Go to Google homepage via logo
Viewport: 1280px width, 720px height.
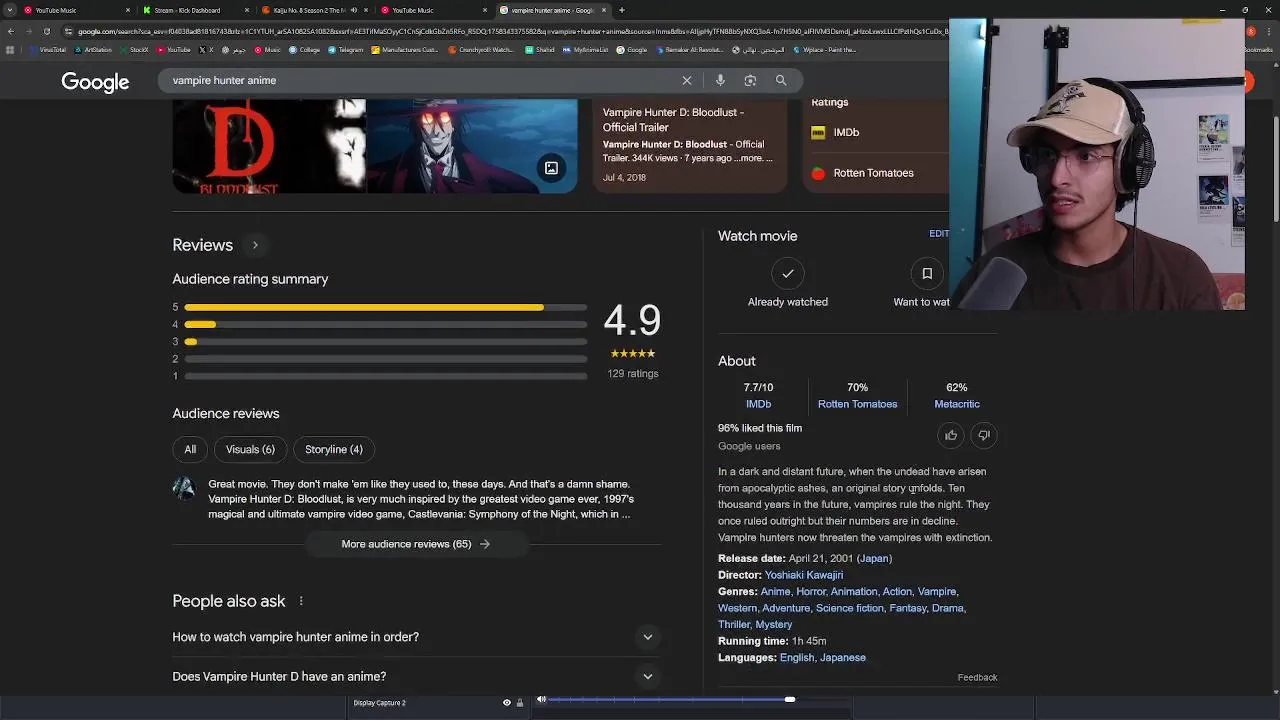(95, 81)
